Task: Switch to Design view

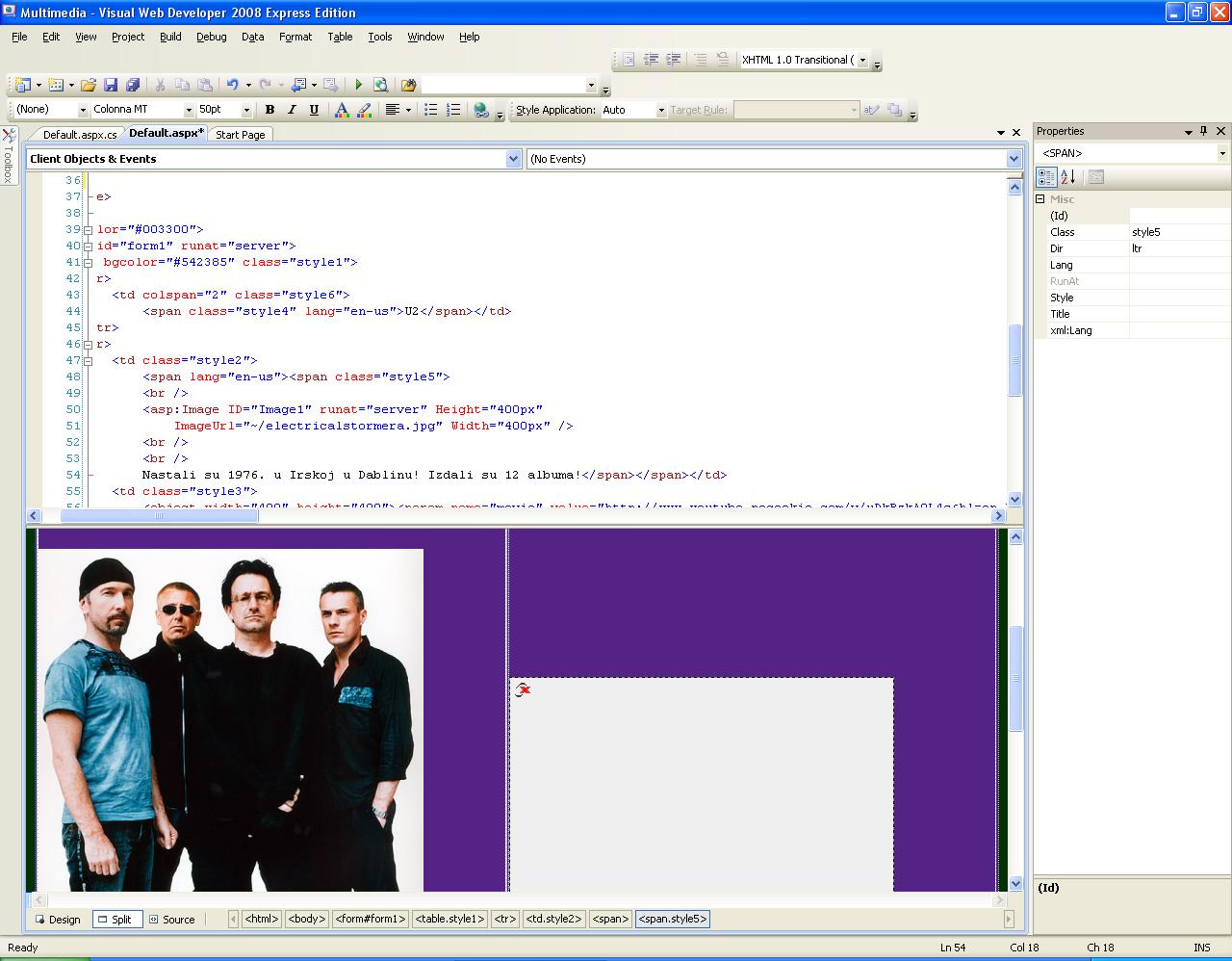Action: coord(58,920)
